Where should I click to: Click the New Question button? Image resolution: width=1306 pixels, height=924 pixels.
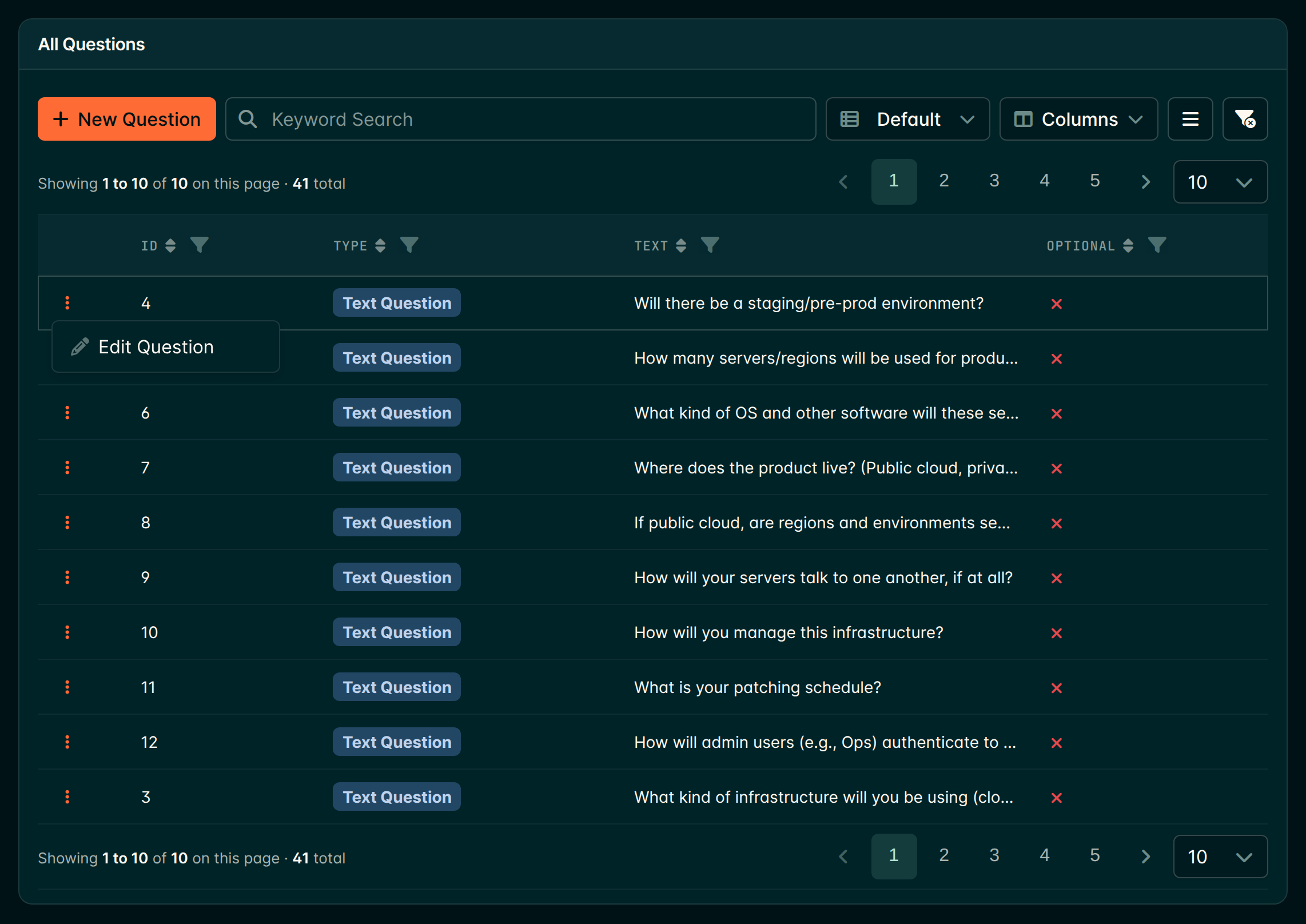click(x=127, y=119)
